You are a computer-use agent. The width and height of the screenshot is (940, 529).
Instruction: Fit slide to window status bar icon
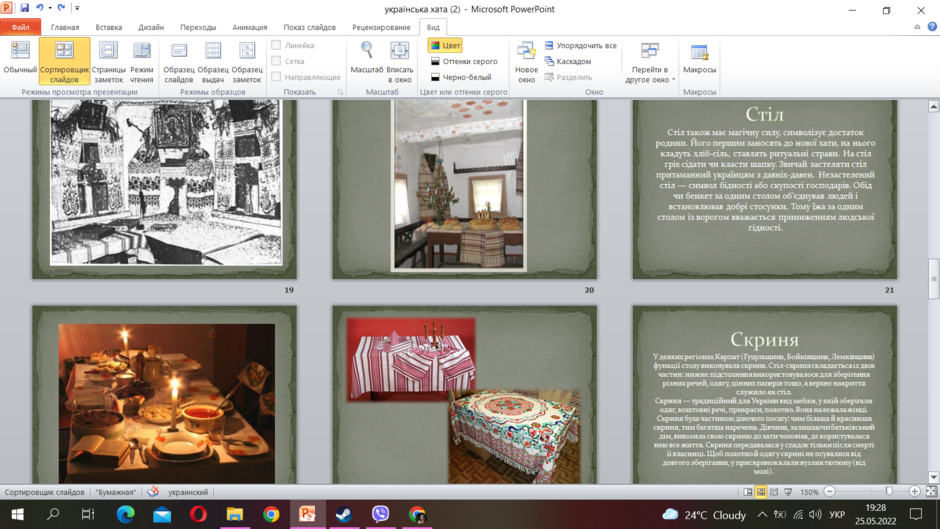tap(931, 491)
